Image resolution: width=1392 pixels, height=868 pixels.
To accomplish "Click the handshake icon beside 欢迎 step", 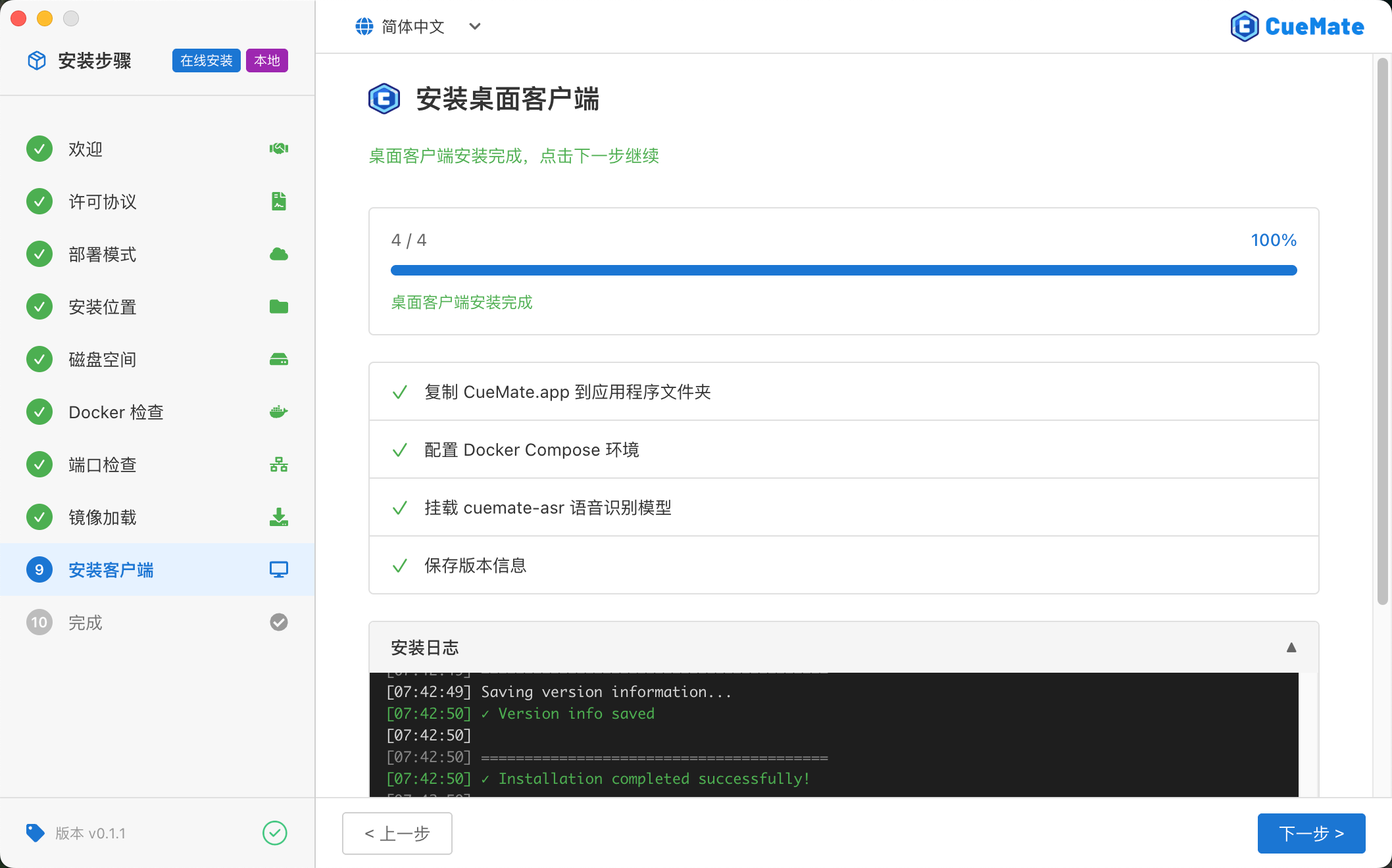I will tap(278, 149).
